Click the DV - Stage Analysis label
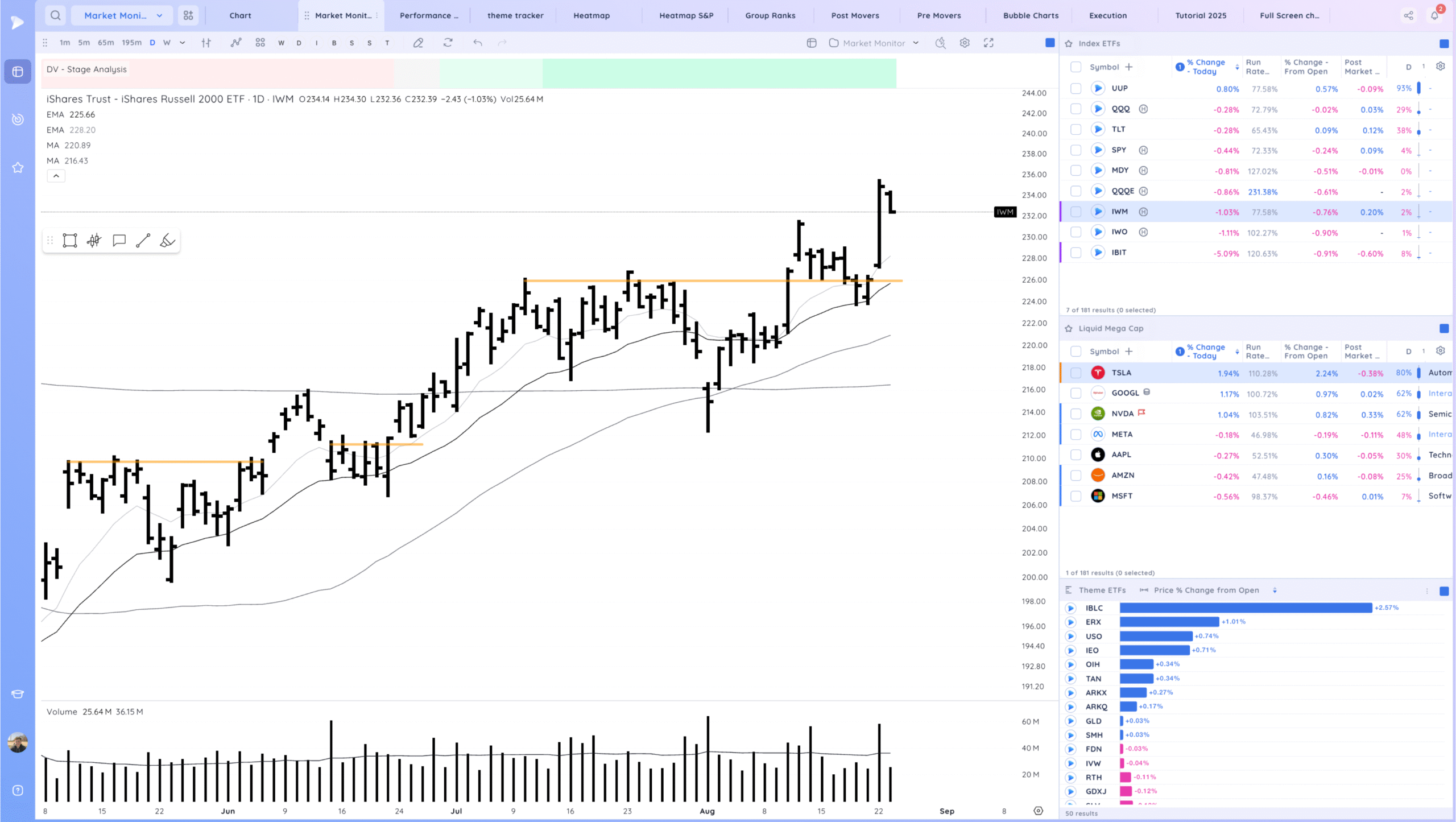 pyautogui.click(x=86, y=69)
